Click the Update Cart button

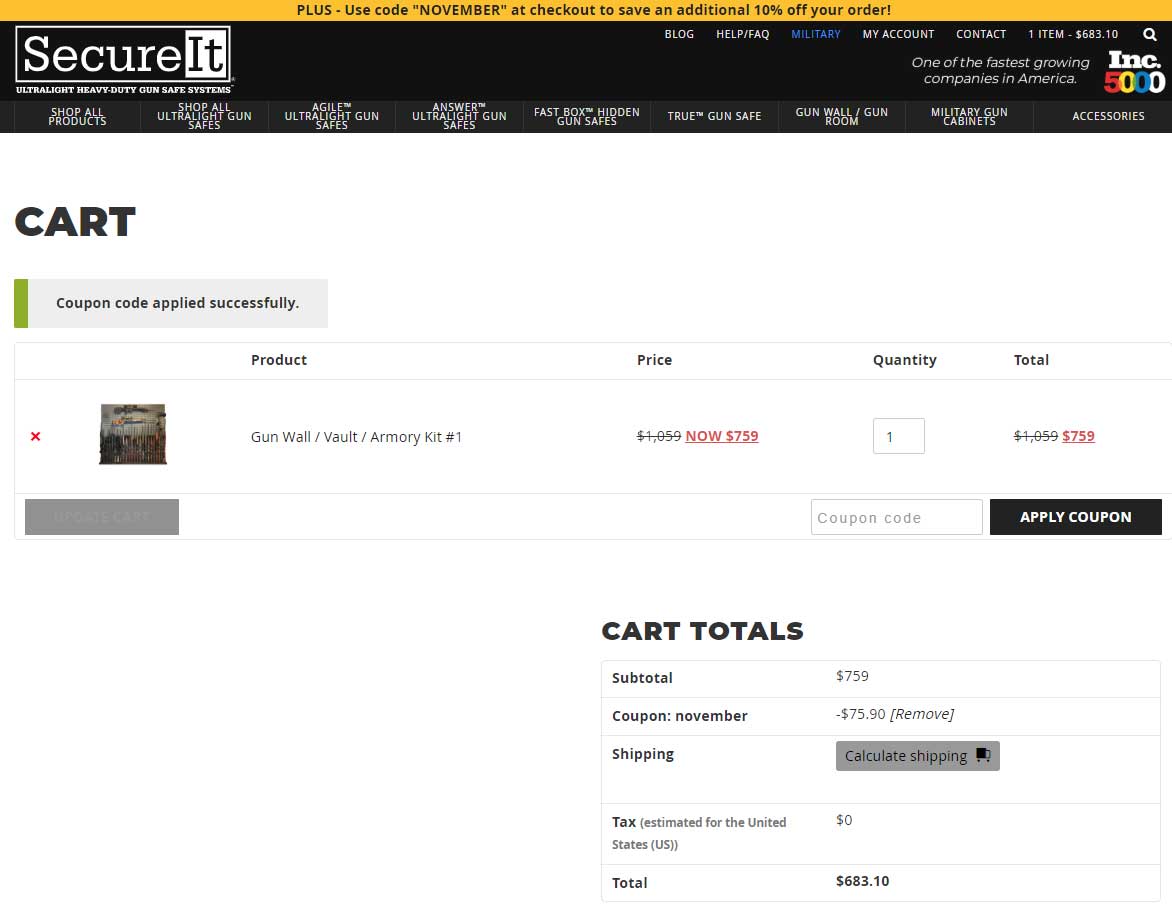102,517
